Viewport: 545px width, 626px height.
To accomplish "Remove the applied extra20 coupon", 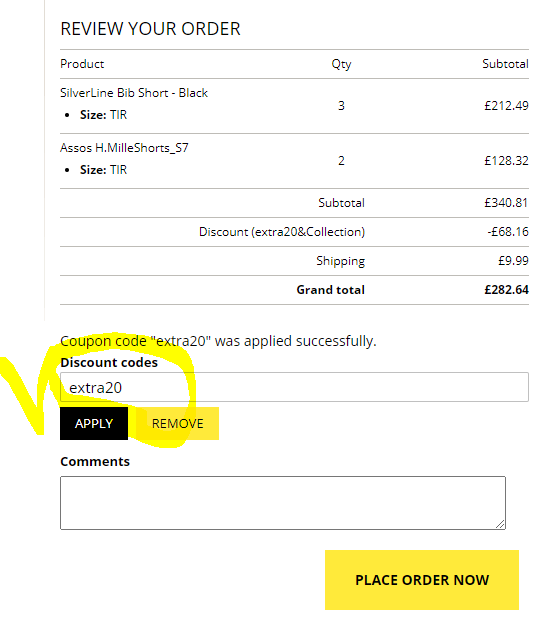I will [x=178, y=423].
